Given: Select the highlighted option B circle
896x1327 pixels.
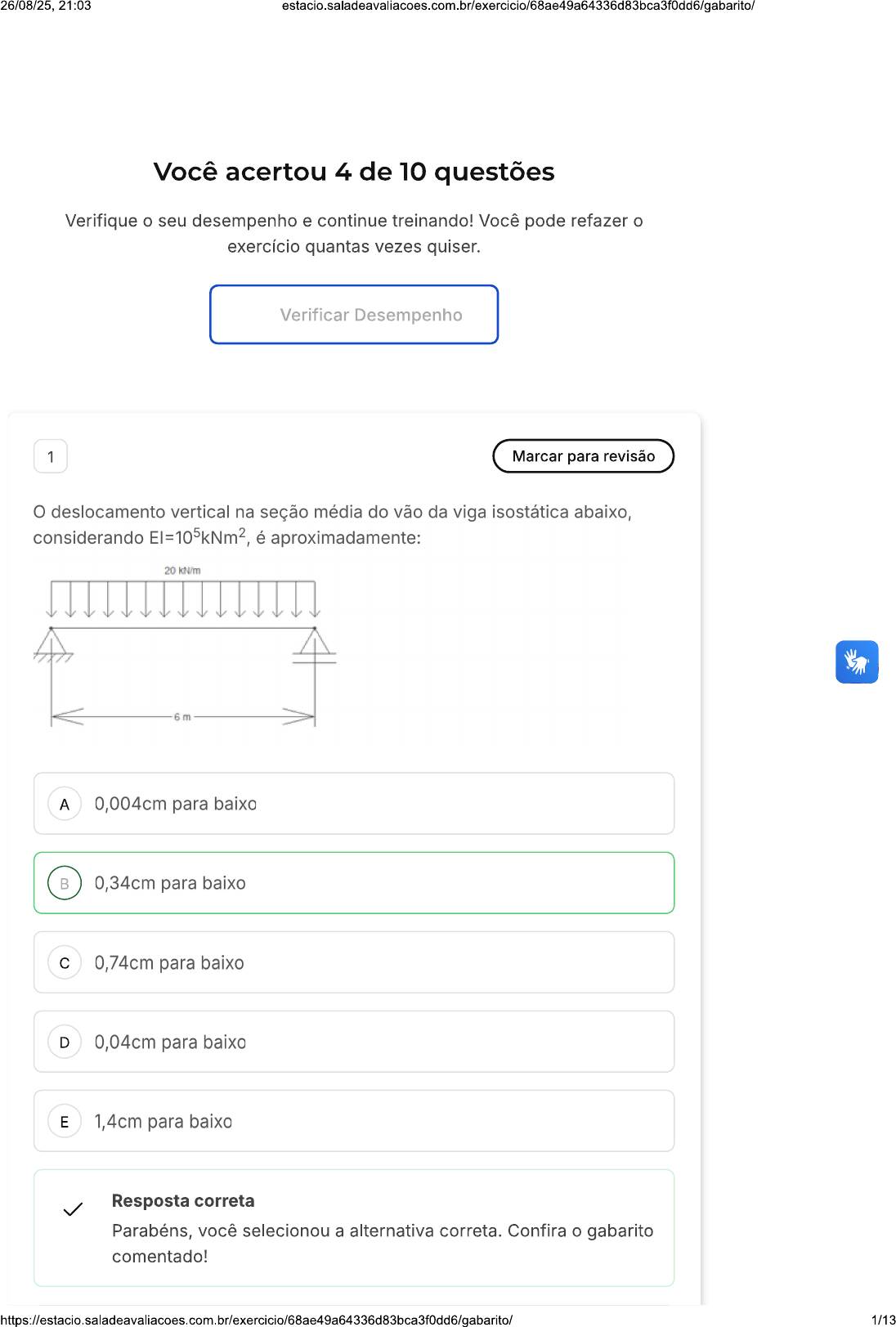Looking at the screenshot, I should 65,883.
